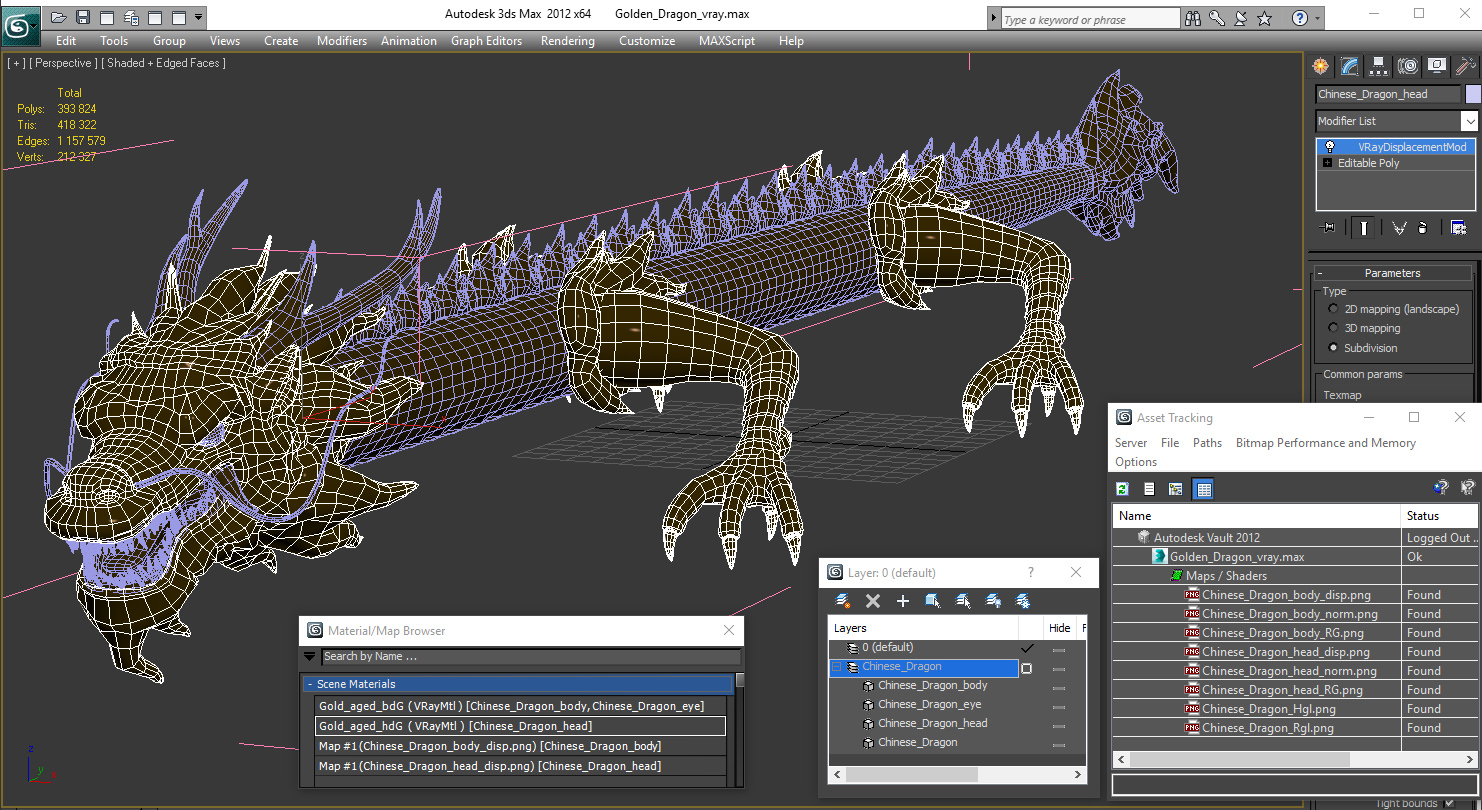This screenshot has height=810, width=1482.
Task: Open the Create command panel tab
Action: [x=1321, y=66]
